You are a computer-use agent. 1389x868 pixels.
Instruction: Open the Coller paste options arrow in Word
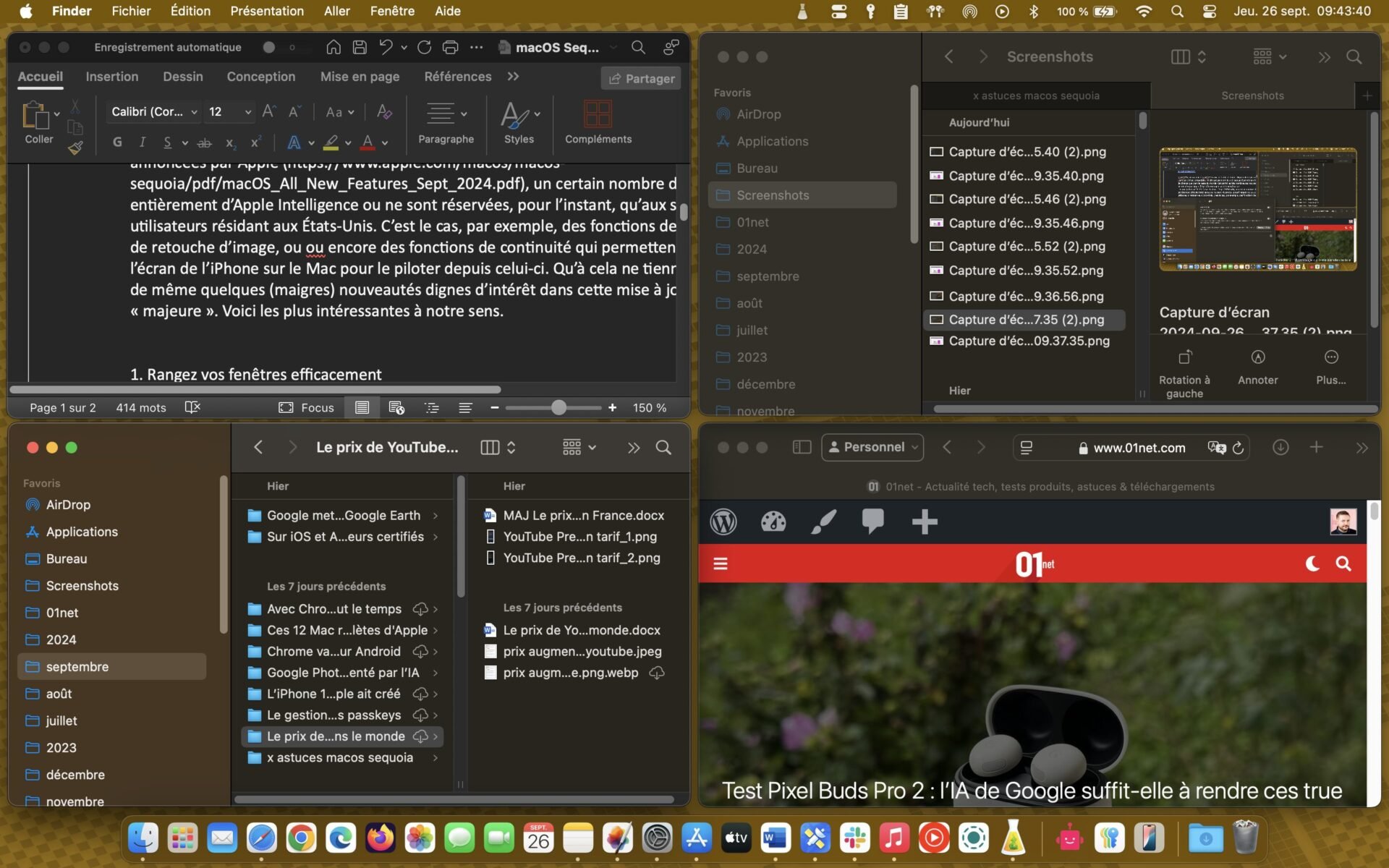(56, 114)
